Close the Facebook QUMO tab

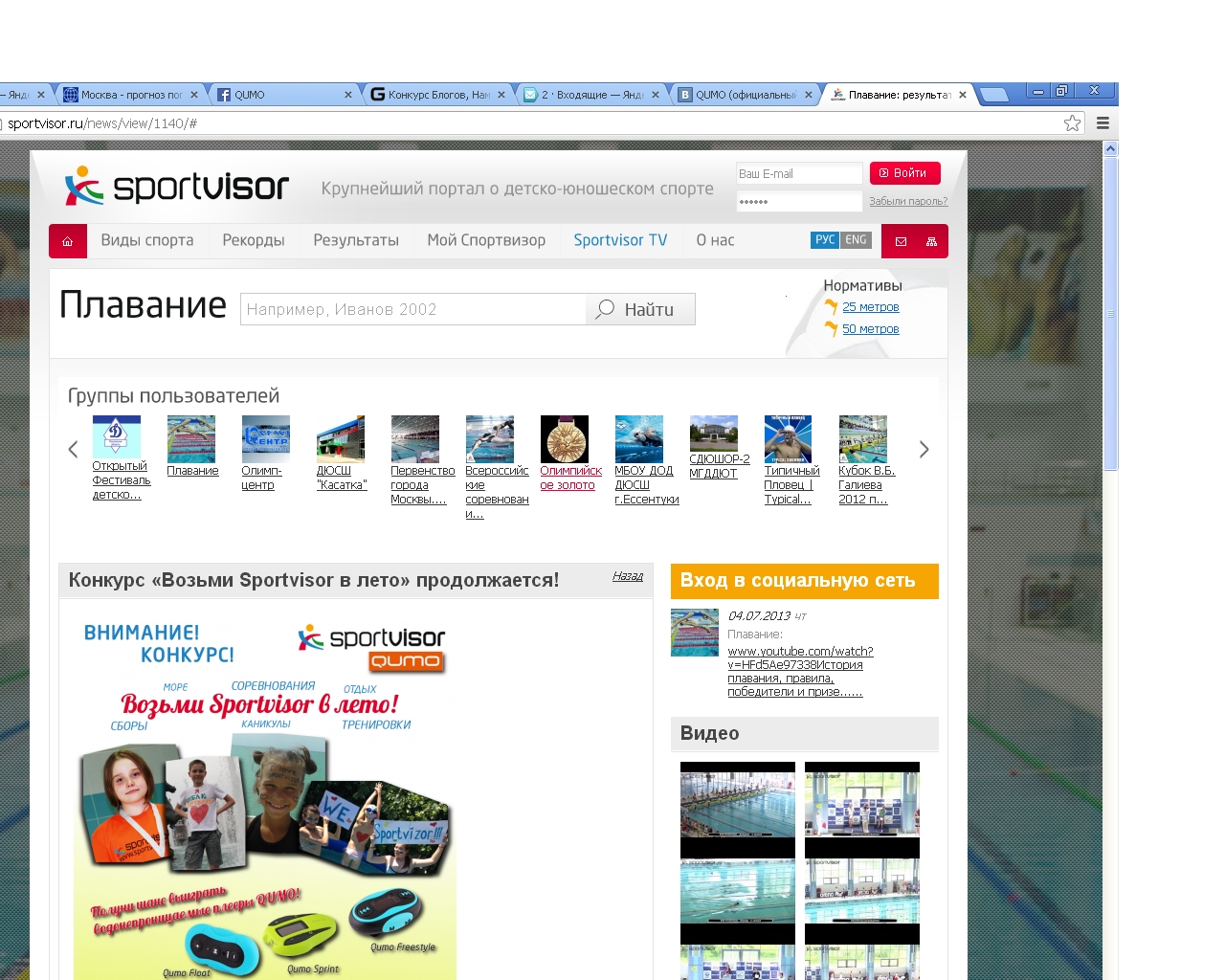click(x=348, y=95)
